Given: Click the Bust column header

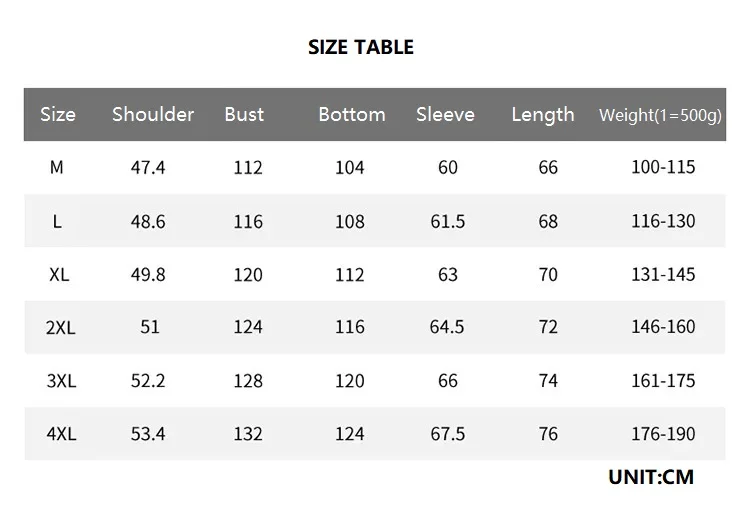Looking at the screenshot, I should tap(244, 114).
